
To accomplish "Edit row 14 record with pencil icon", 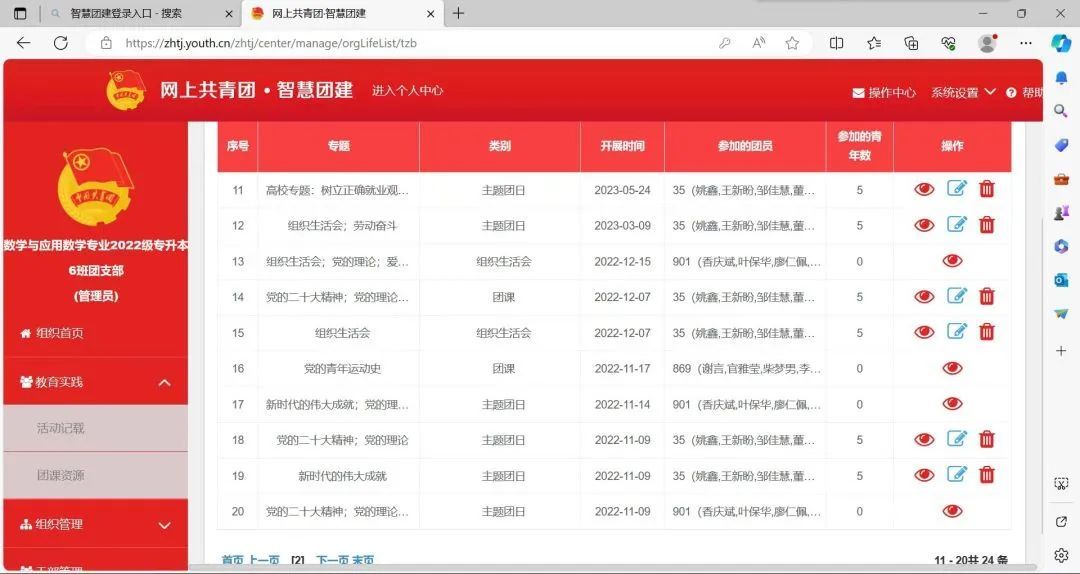I will click(957, 296).
